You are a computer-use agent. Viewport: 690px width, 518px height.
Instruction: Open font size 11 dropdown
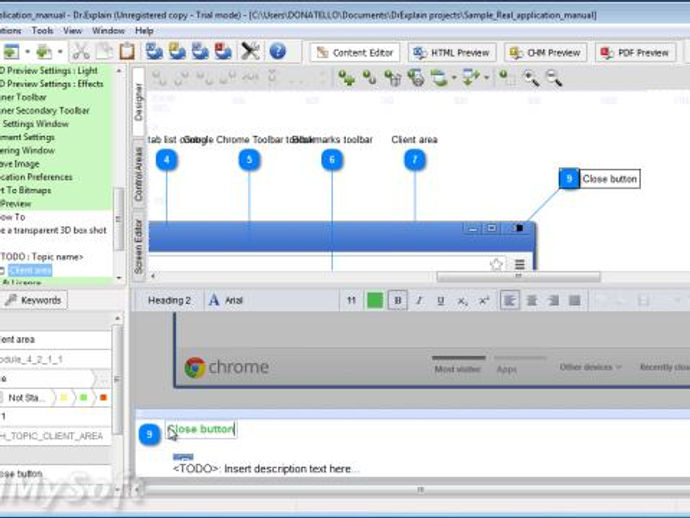pos(351,301)
